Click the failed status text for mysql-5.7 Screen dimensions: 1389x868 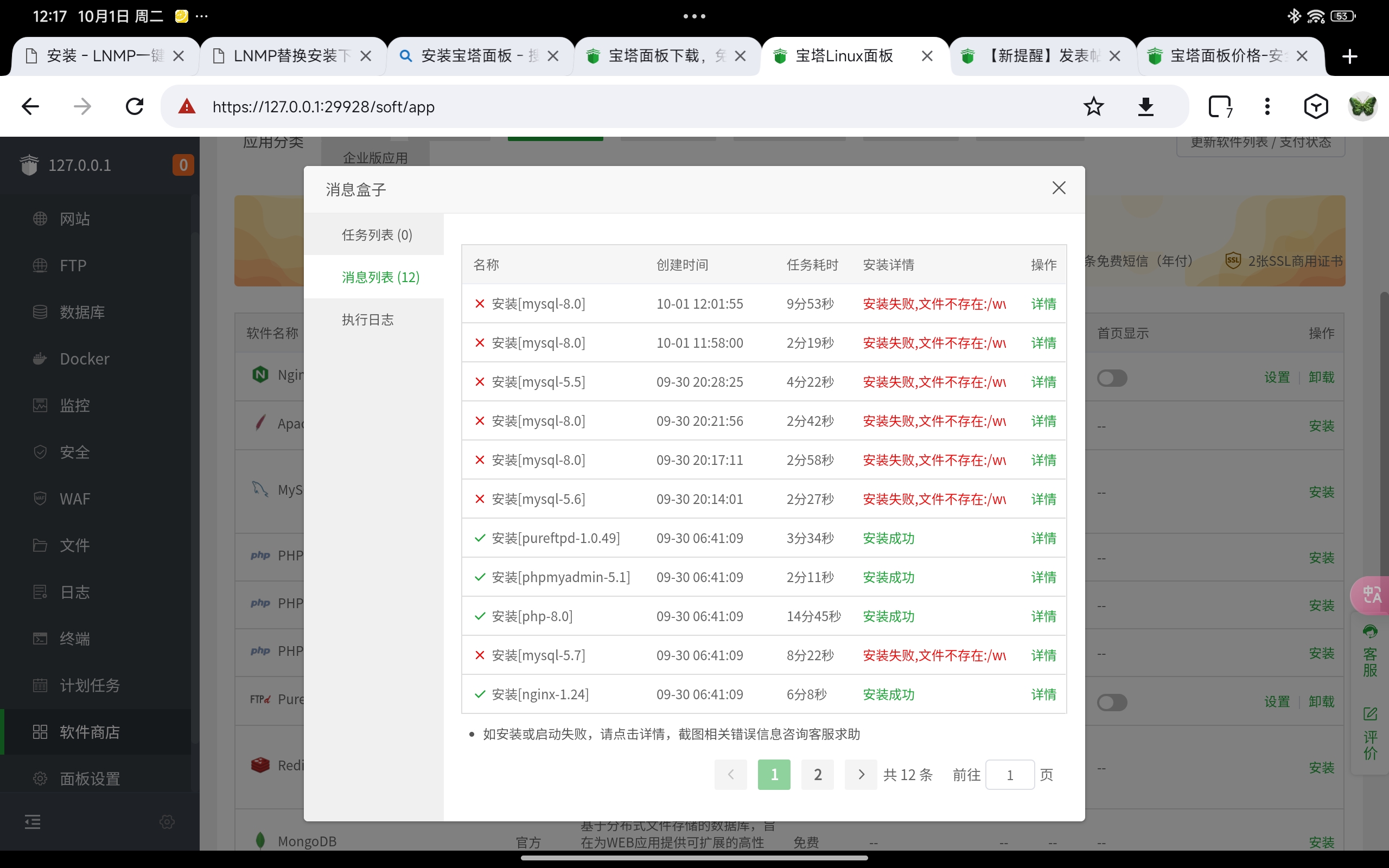click(934, 655)
